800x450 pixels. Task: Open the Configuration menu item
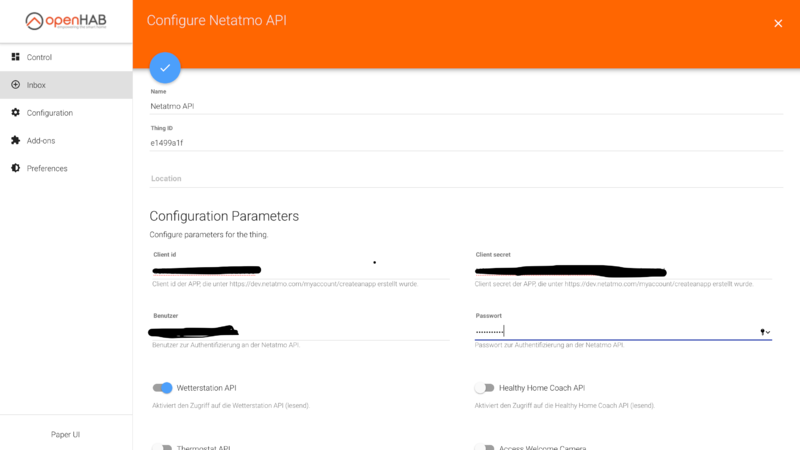point(50,113)
